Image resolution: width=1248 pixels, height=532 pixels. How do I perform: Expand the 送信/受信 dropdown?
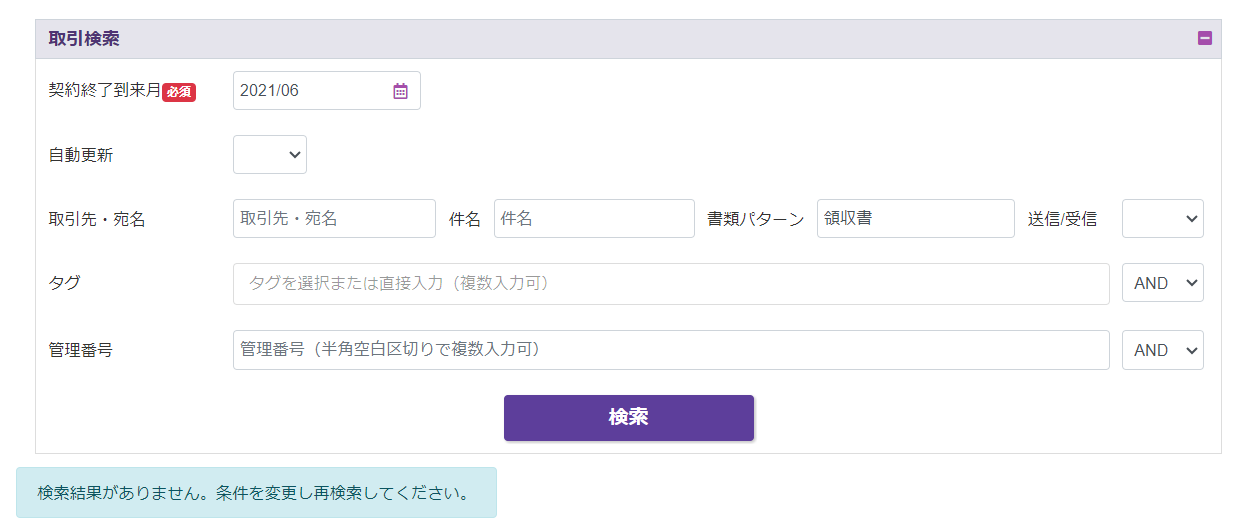pyautogui.click(x=1162, y=219)
